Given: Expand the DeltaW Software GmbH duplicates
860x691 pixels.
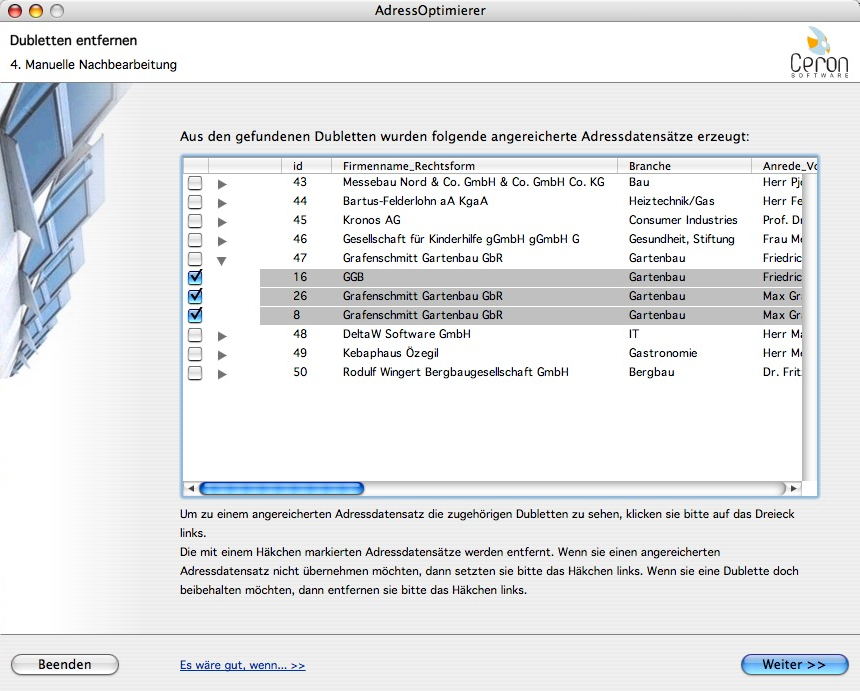Looking at the screenshot, I should 222,336.
